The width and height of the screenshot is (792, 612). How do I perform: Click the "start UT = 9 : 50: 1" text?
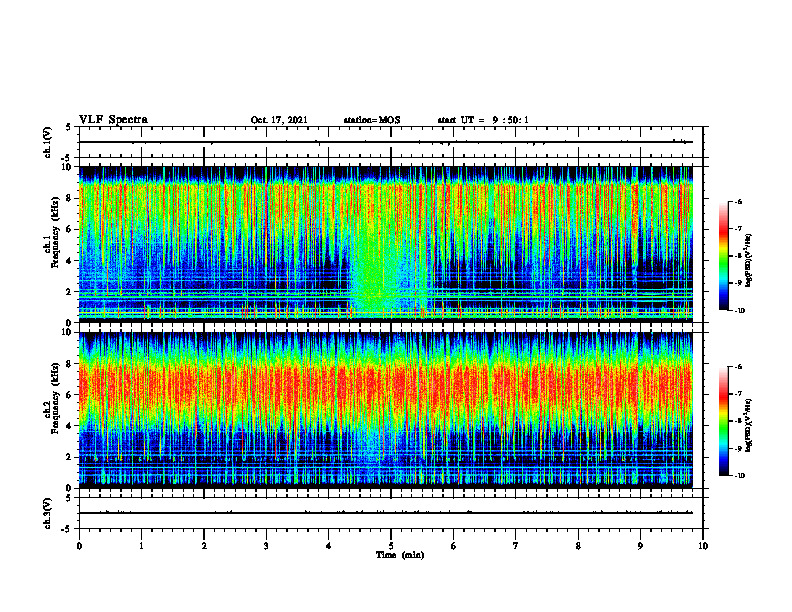click(483, 120)
